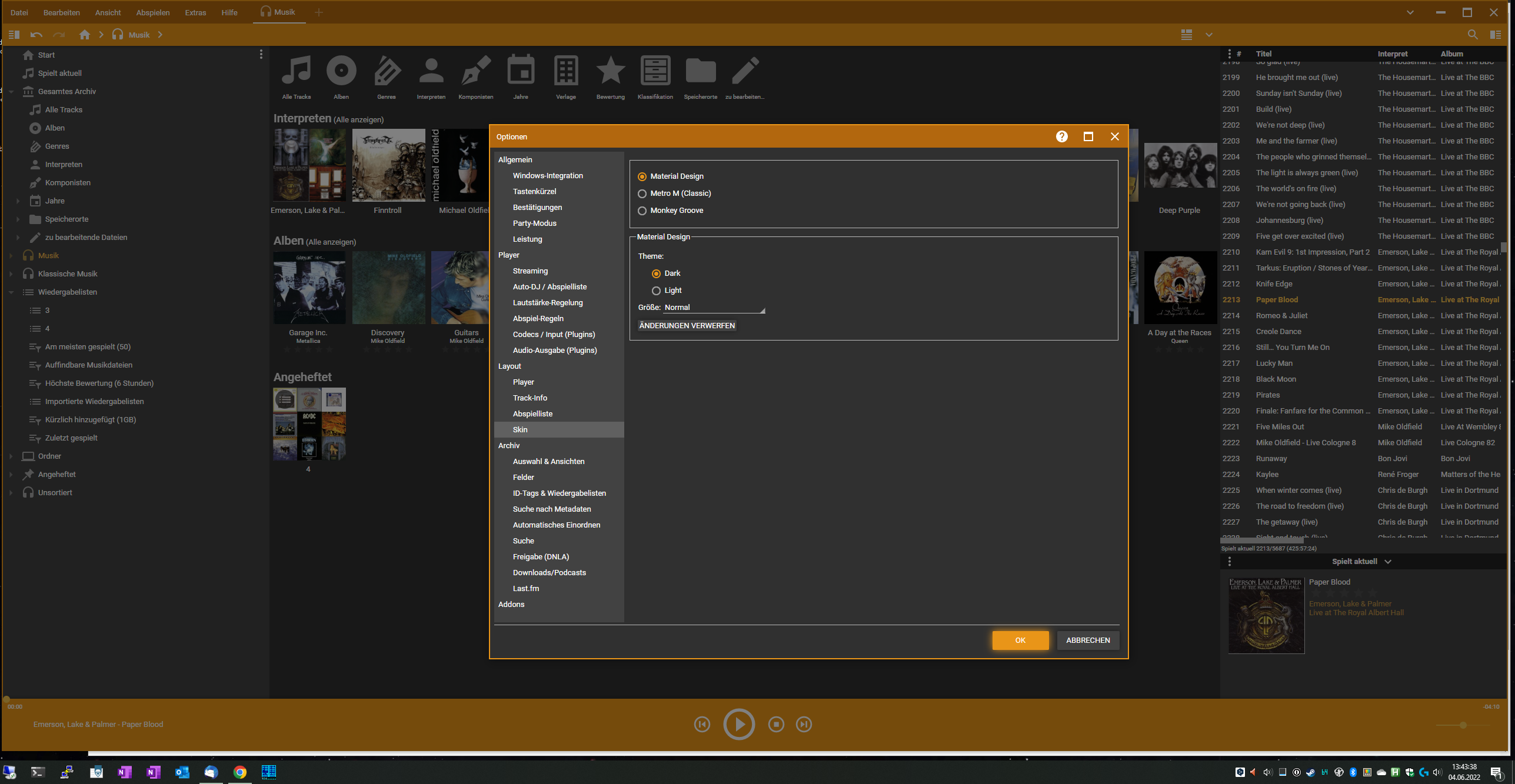
Task: Open Outlook from the Windows taskbar
Action: point(182,772)
